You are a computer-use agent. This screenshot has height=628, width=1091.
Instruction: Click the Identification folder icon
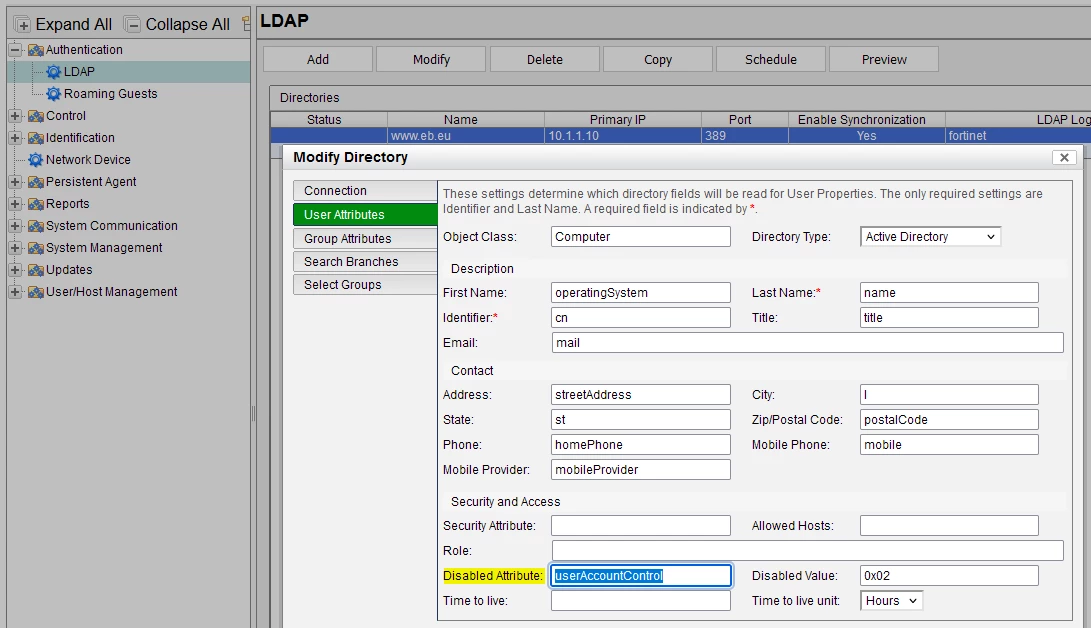click(35, 138)
